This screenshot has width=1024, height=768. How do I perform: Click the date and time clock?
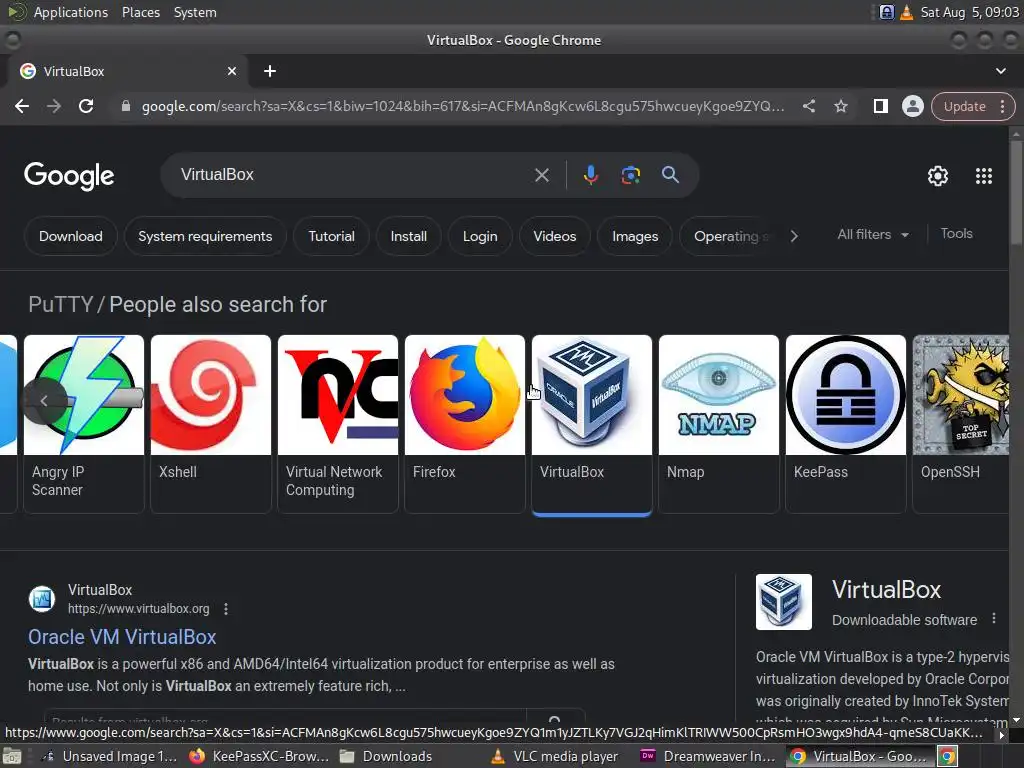click(x=969, y=12)
